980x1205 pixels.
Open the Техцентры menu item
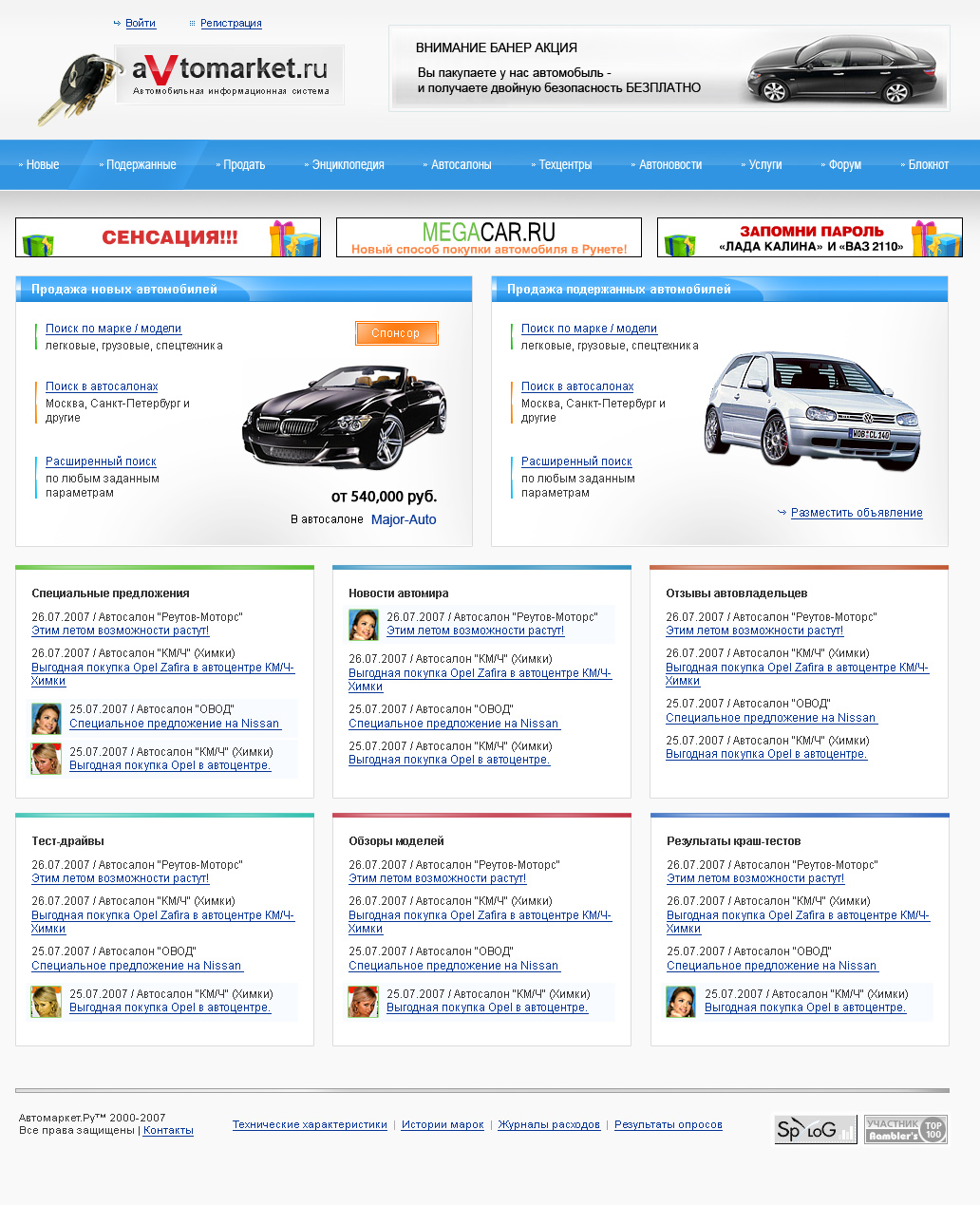coord(565,164)
